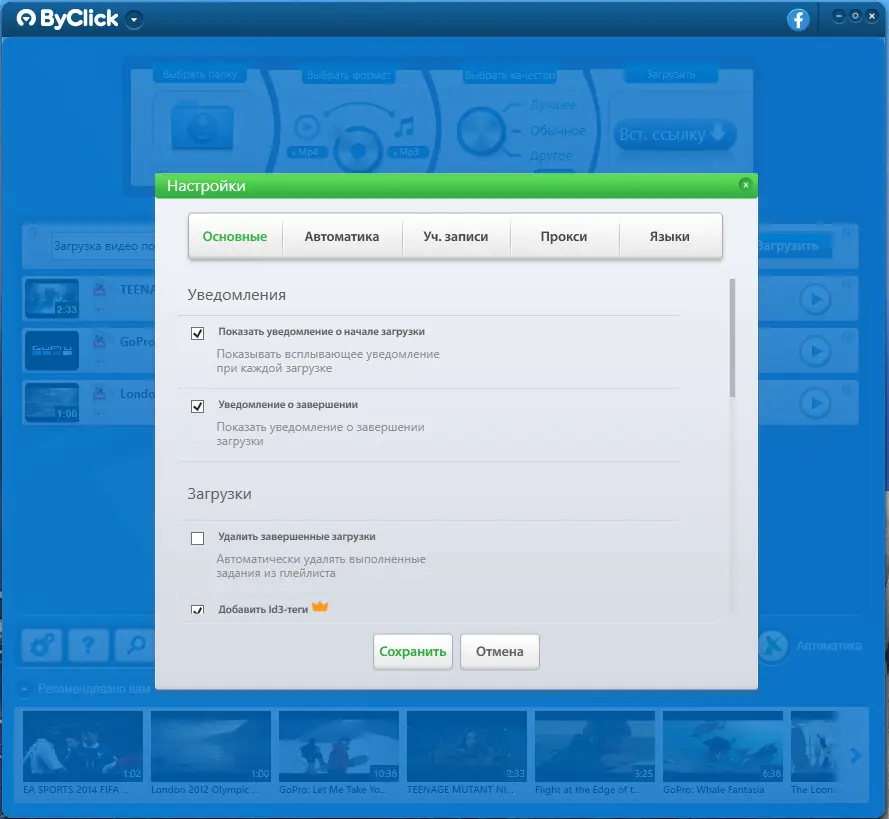
Task: Enable Удалить завершенные загрузки checkbox
Action: 197,538
